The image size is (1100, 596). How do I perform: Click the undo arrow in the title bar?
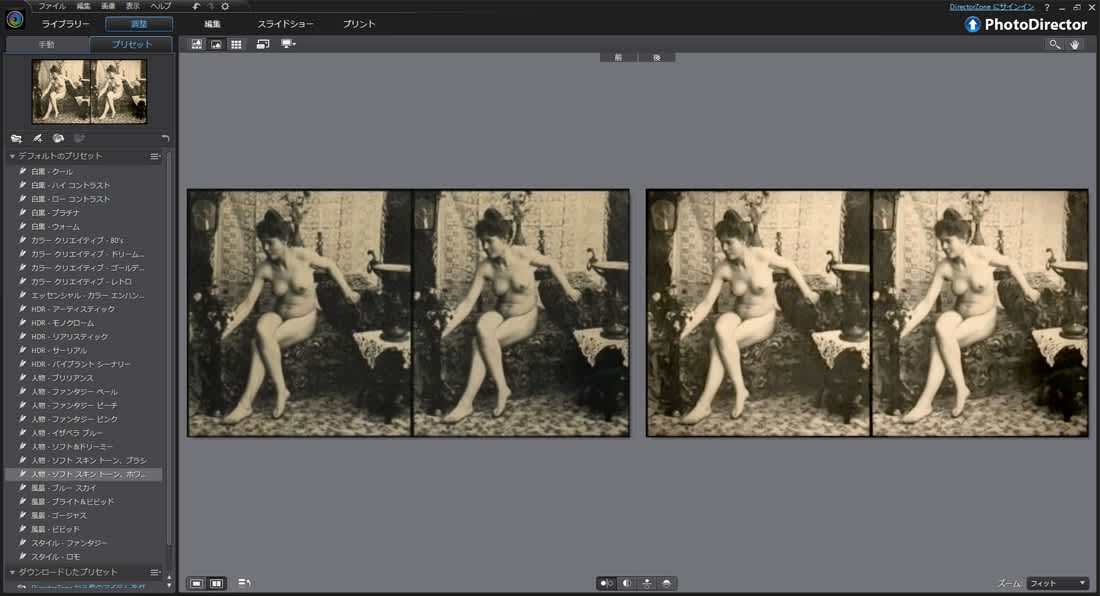tap(196, 6)
